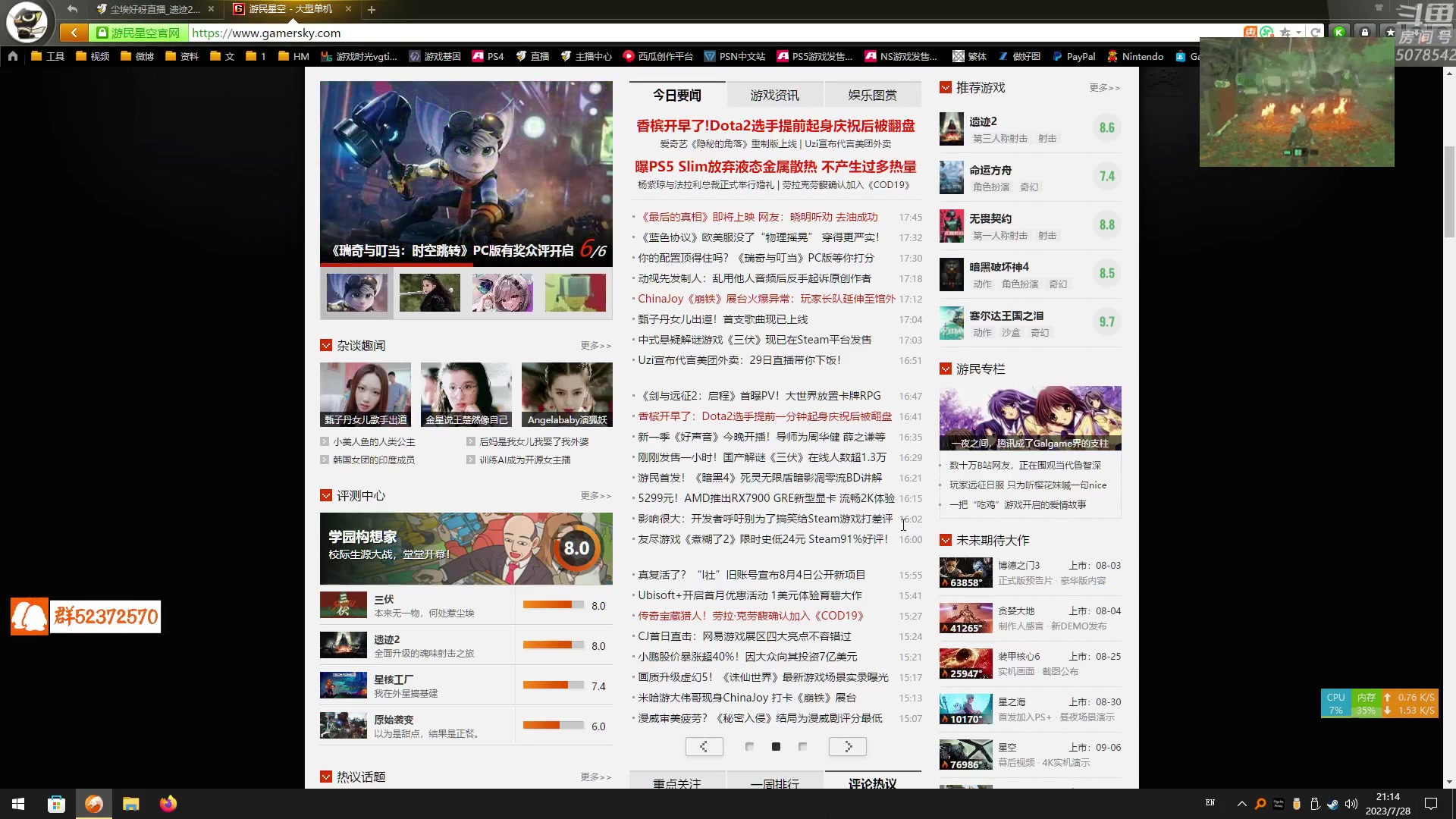Screen dimensions: 1456x819
Task: Switch to the 游戏资讯 tab
Action: pyautogui.click(x=775, y=95)
